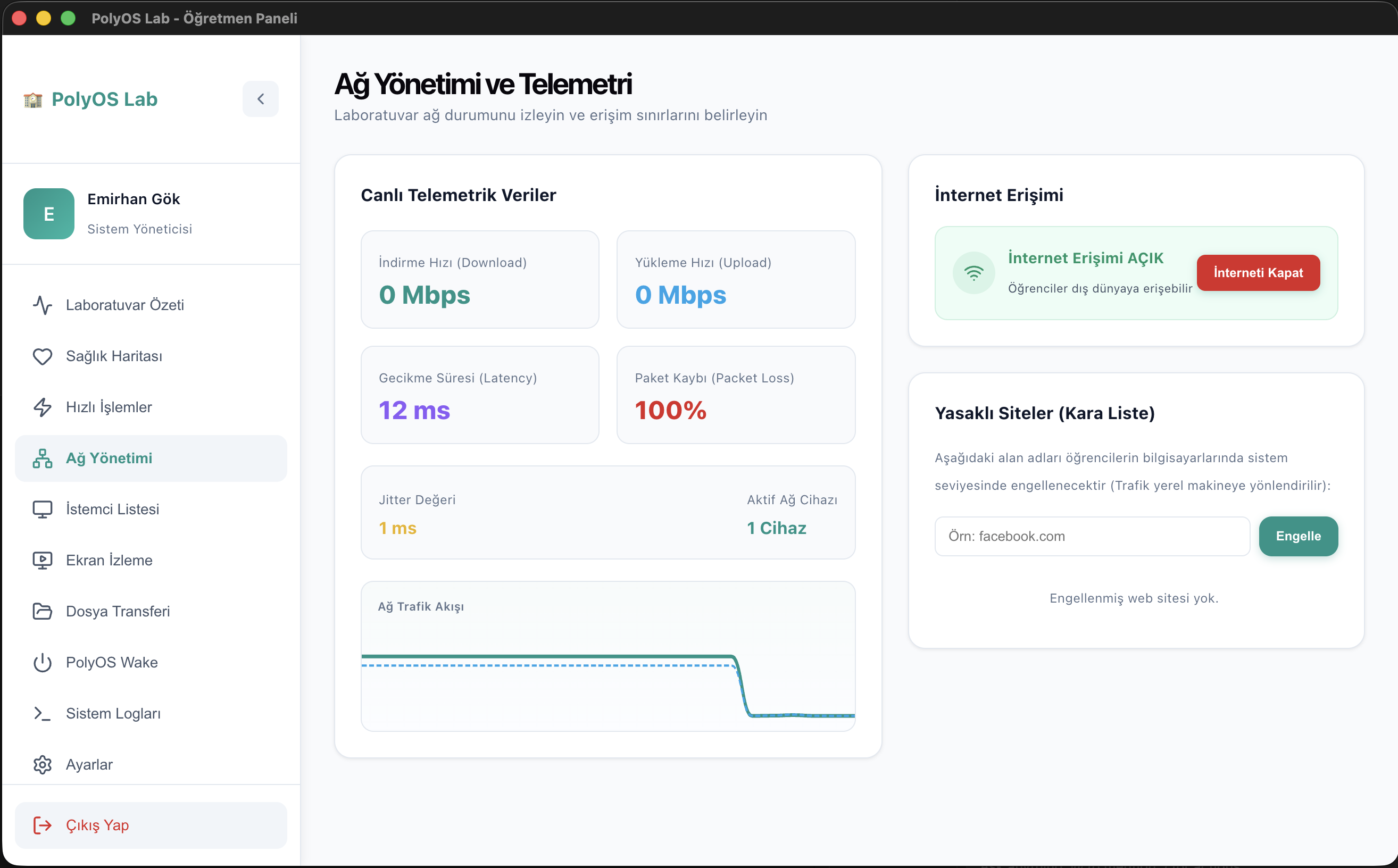Click the PolyOS Lab brand title
This screenshot has width=1398, height=868.
[104, 99]
